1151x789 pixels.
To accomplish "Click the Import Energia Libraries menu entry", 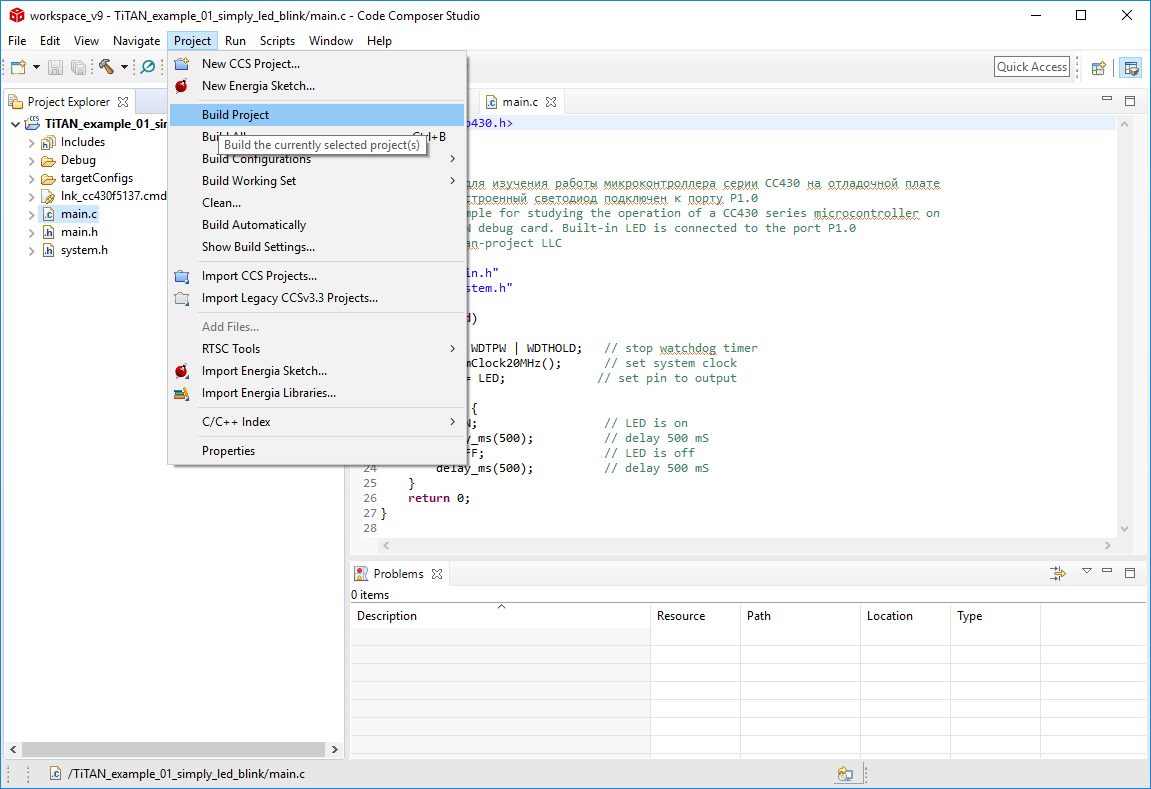I will coord(268,393).
